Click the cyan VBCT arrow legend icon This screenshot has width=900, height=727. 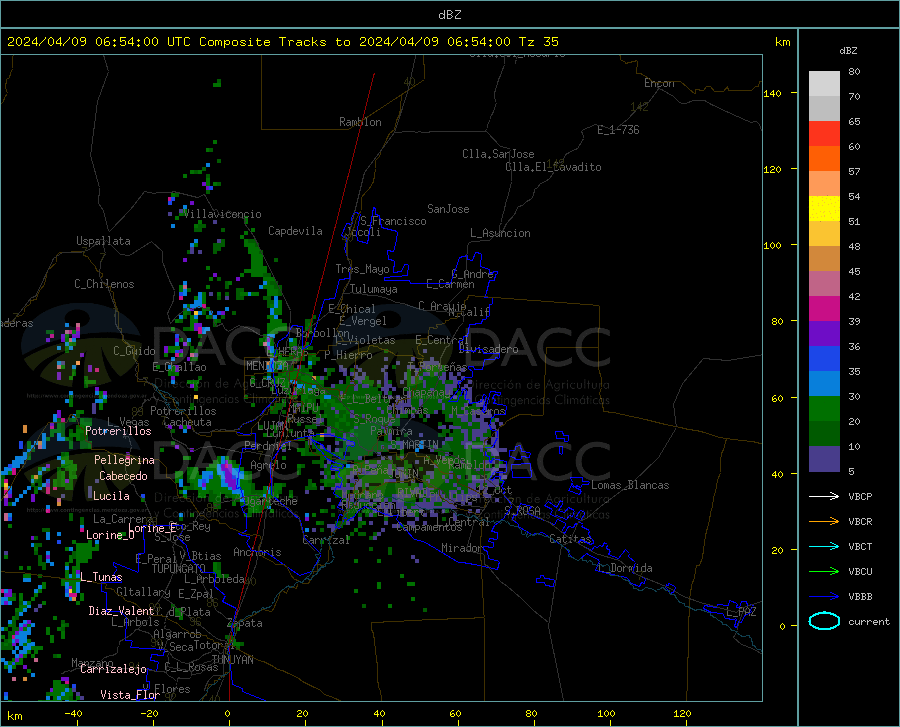coord(824,546)
